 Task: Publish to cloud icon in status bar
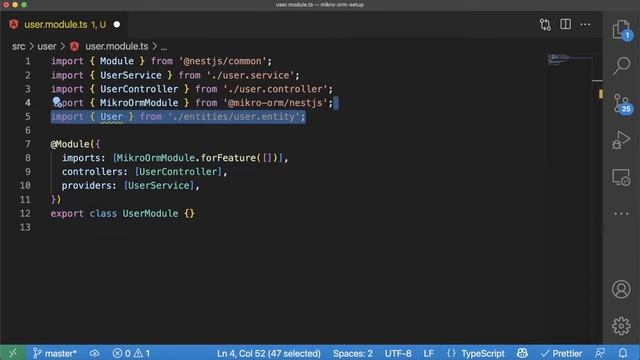[95, 353]
